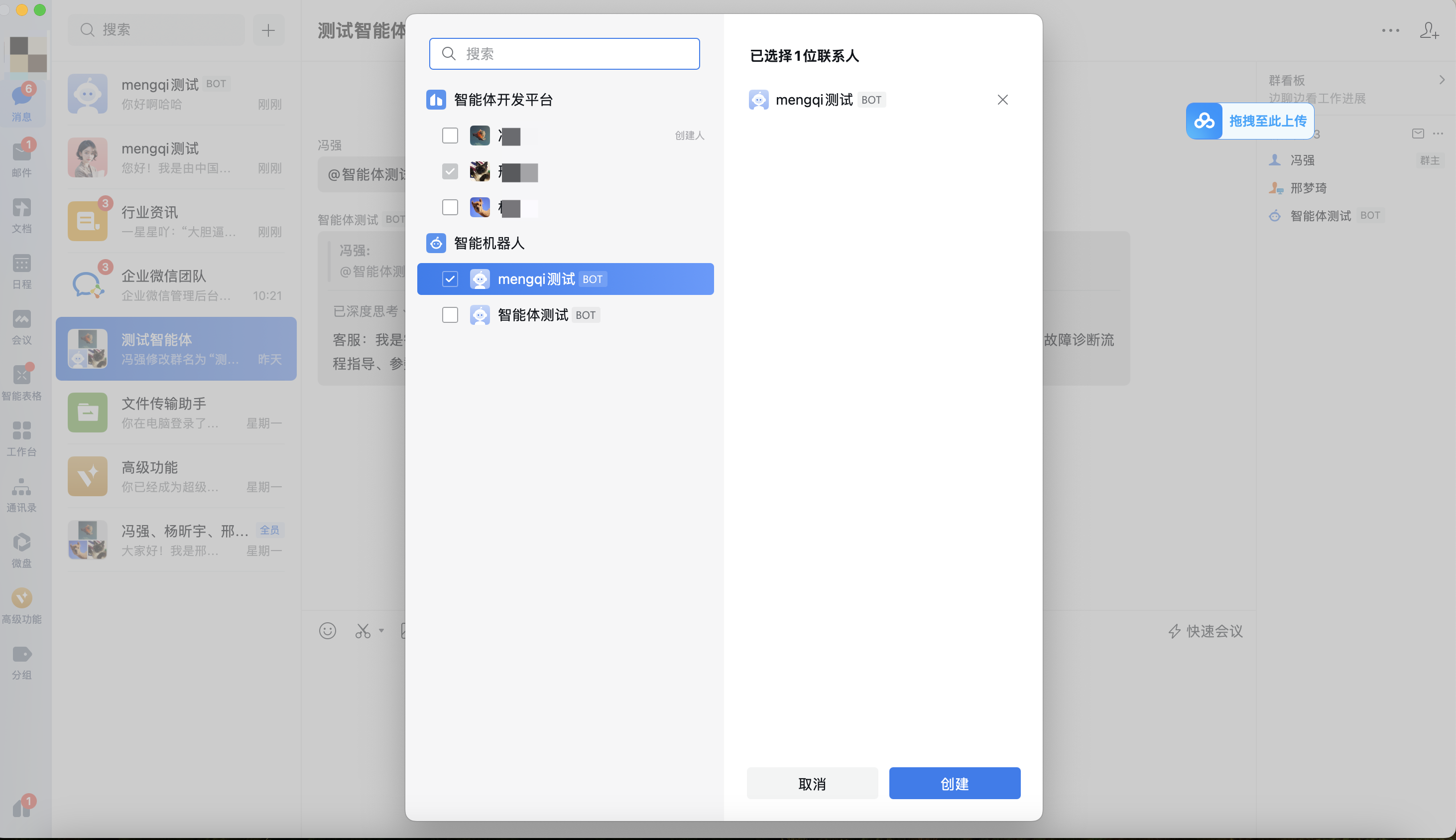The width and height of the screenshot is (1456, 840).
Task: Click the add member icon at top right
Action: click(1429, 30)
